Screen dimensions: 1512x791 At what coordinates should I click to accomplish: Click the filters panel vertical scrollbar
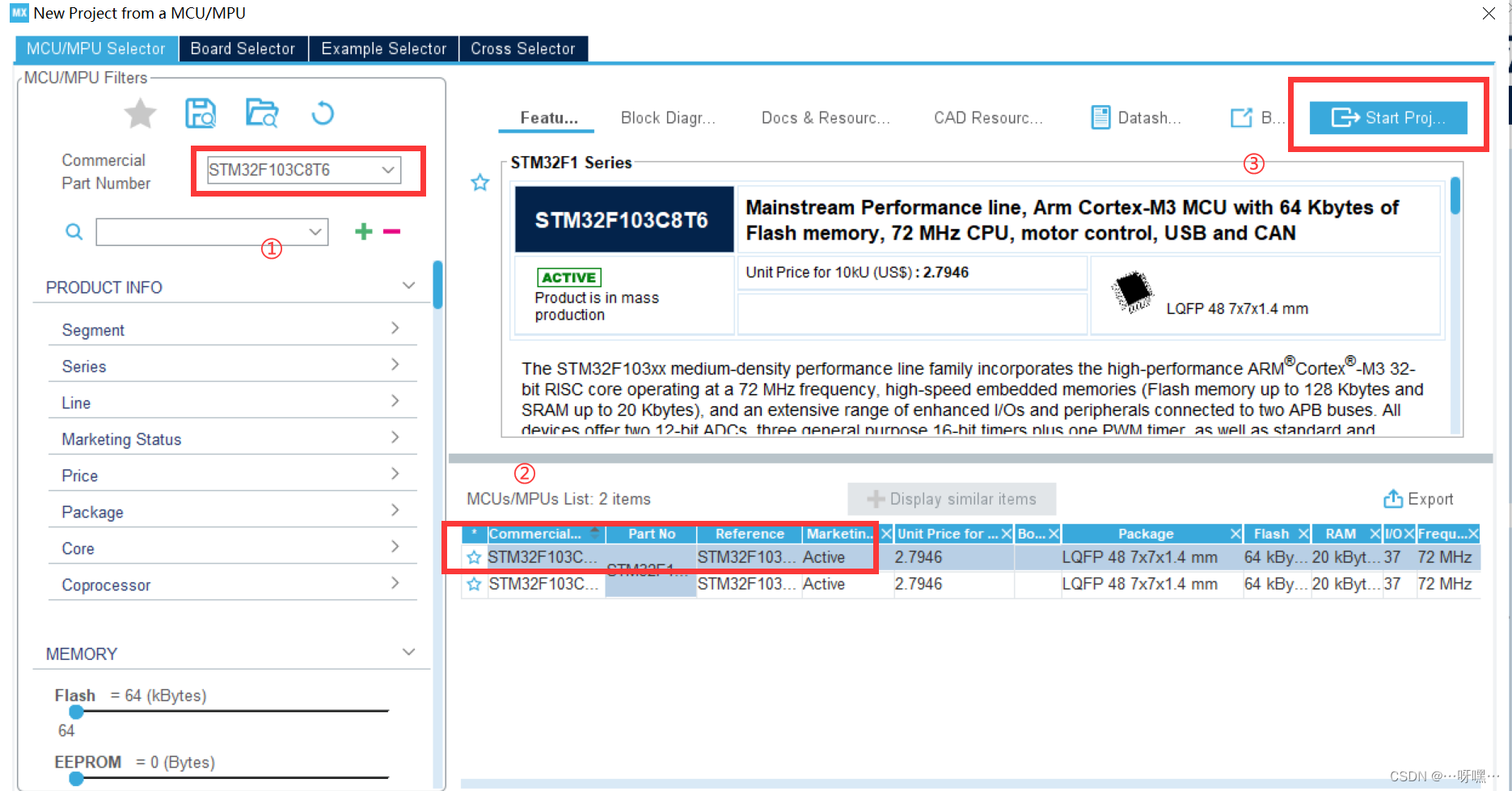pos(437,285)
